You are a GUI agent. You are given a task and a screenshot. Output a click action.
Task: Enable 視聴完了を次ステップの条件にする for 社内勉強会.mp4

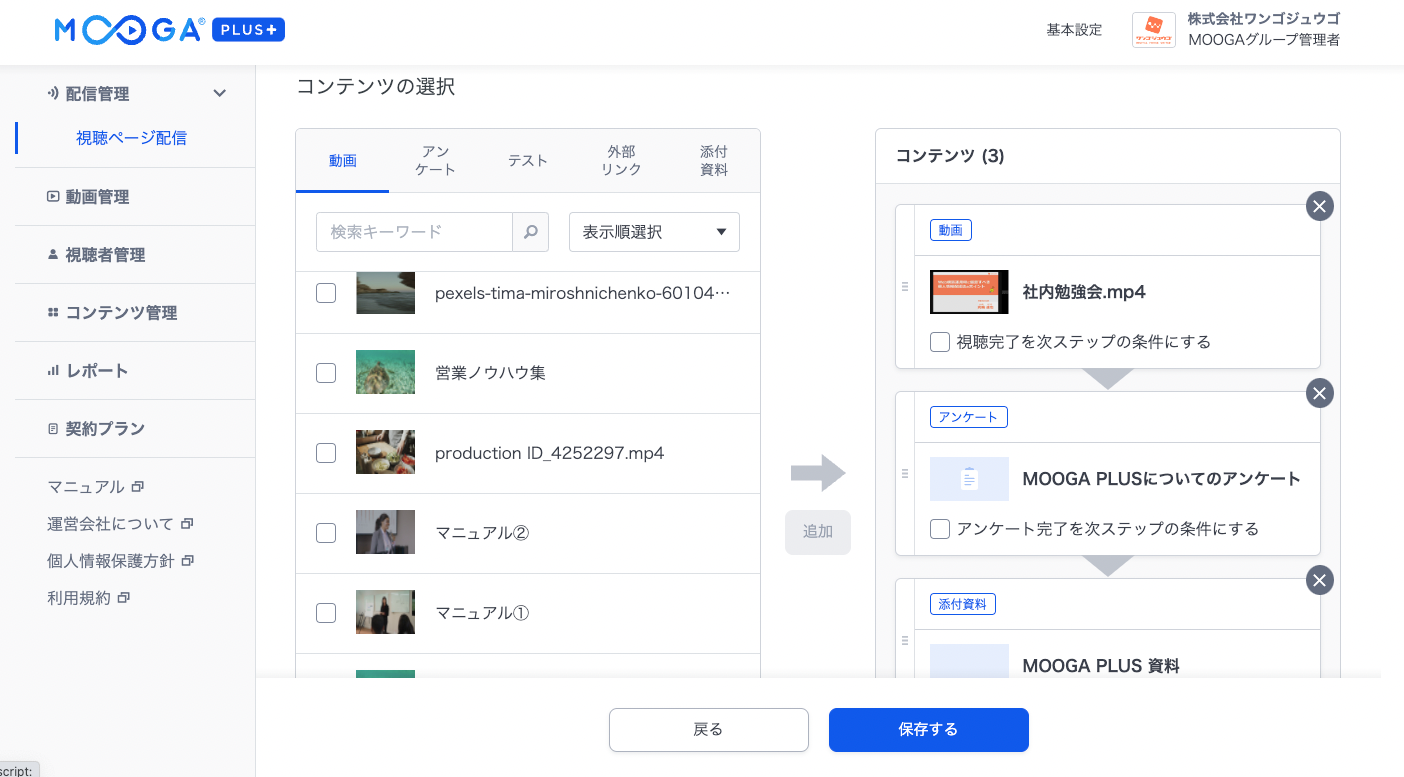939,341
